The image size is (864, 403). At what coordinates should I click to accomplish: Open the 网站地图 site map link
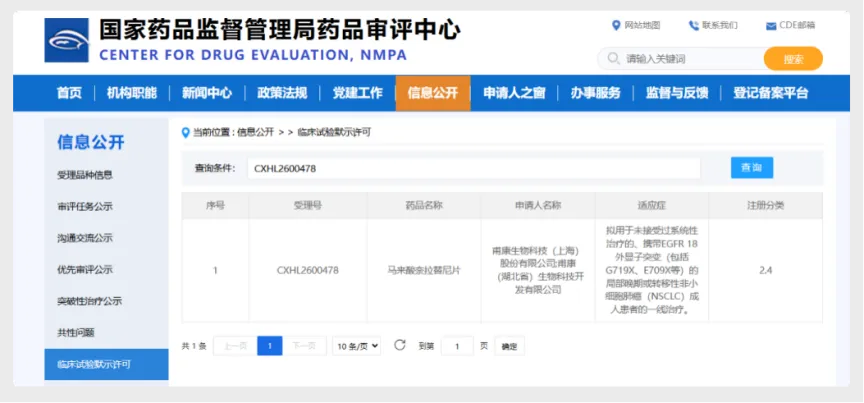[x=642, y=25]
